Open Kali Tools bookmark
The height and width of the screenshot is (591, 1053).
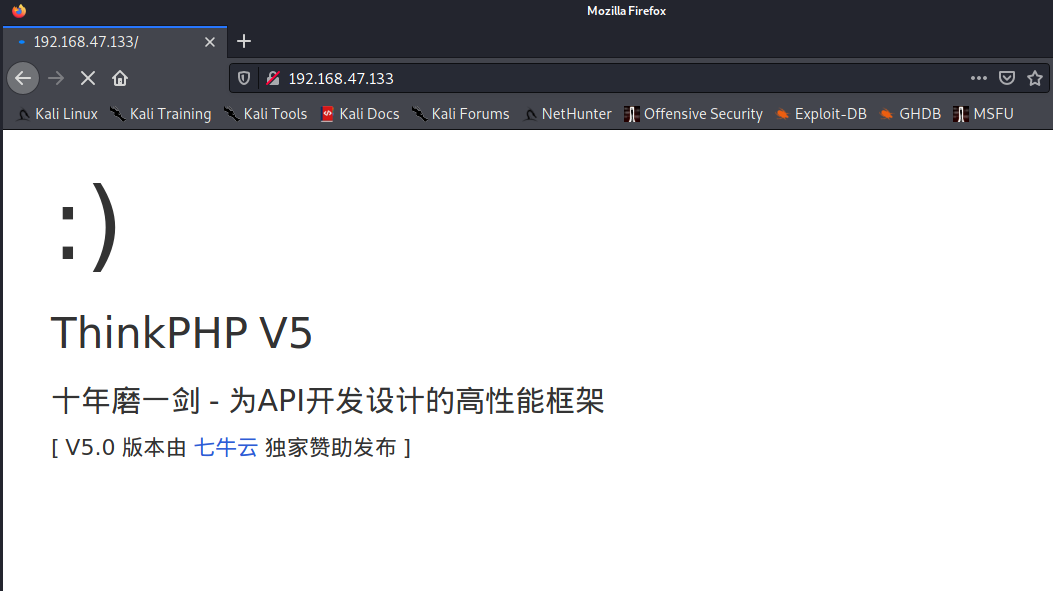pos(266,114)
